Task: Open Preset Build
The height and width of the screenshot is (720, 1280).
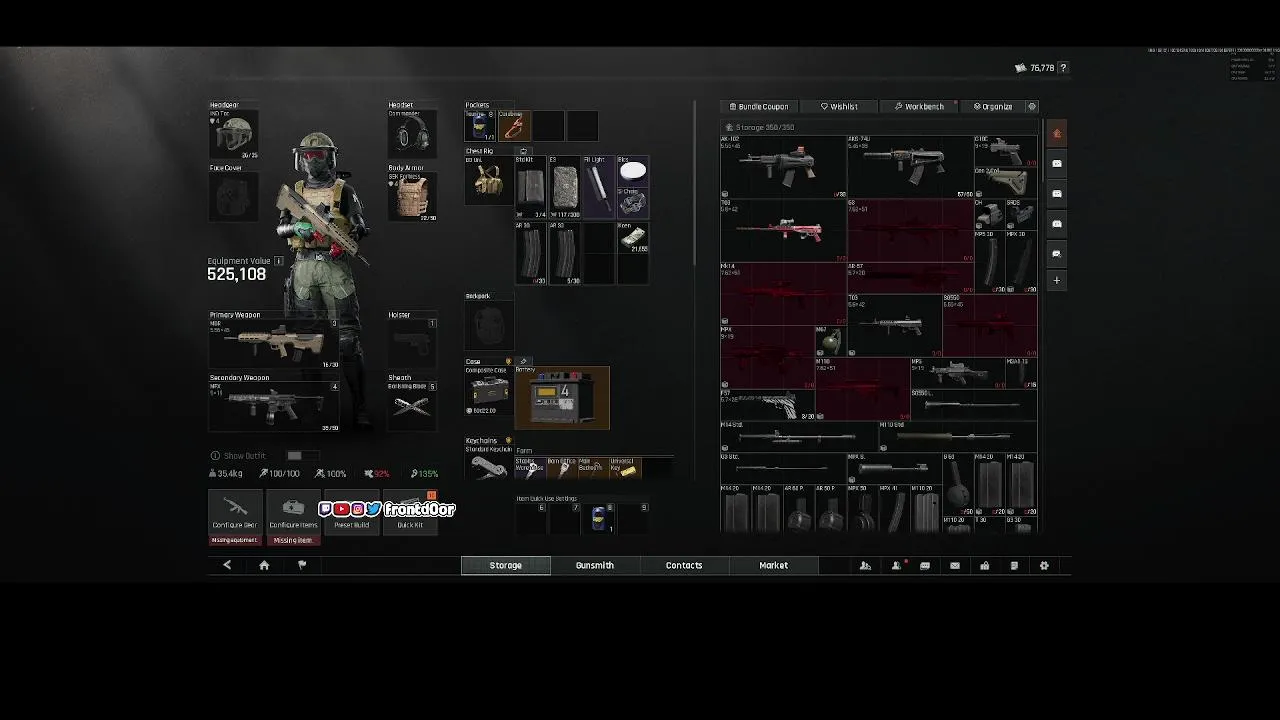Action: point(351,513)
